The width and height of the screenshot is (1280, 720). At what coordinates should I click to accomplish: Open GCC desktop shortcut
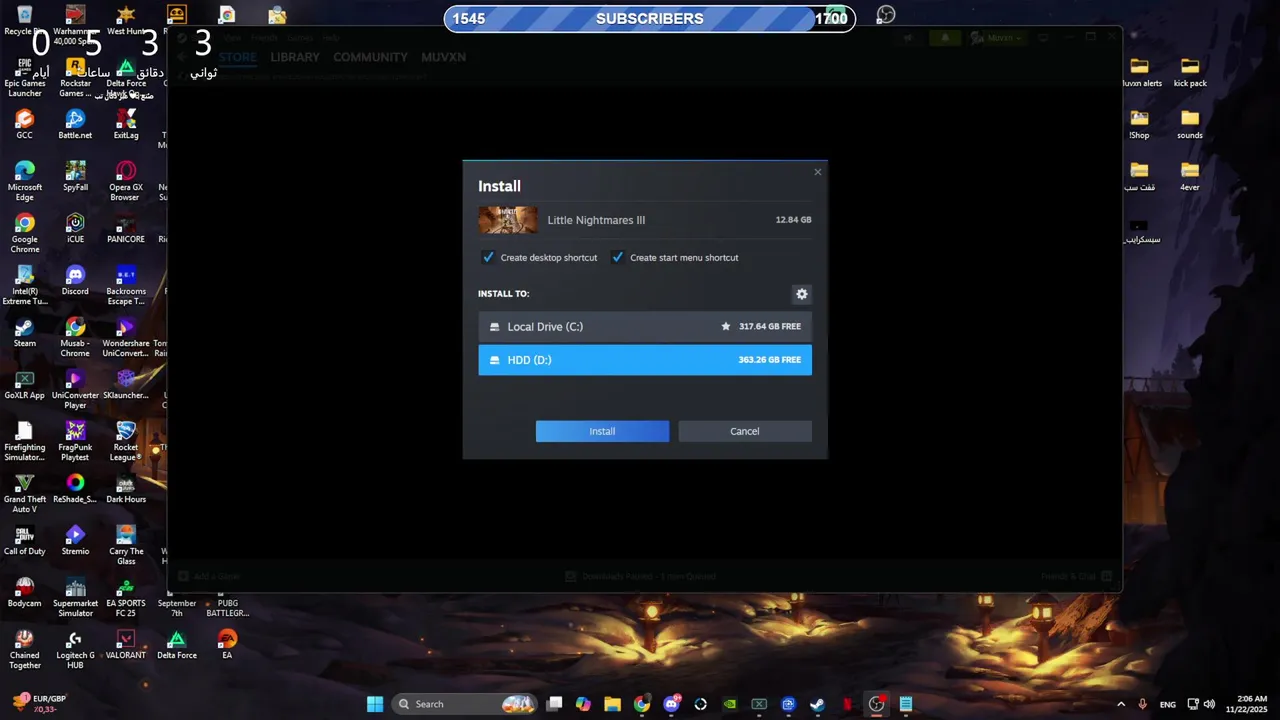(x=25, y=125)
